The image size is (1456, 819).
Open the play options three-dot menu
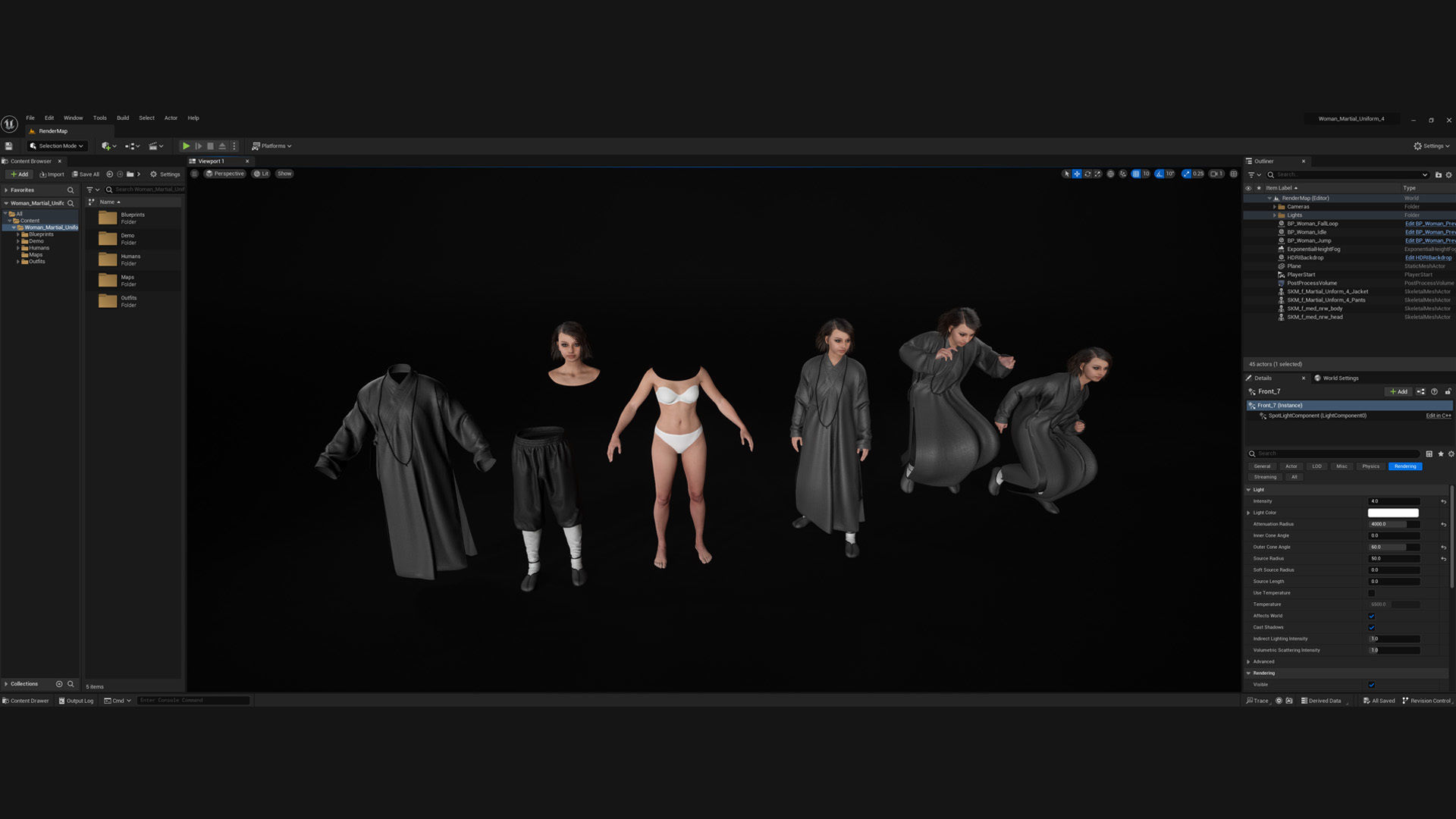coord(234,146)
